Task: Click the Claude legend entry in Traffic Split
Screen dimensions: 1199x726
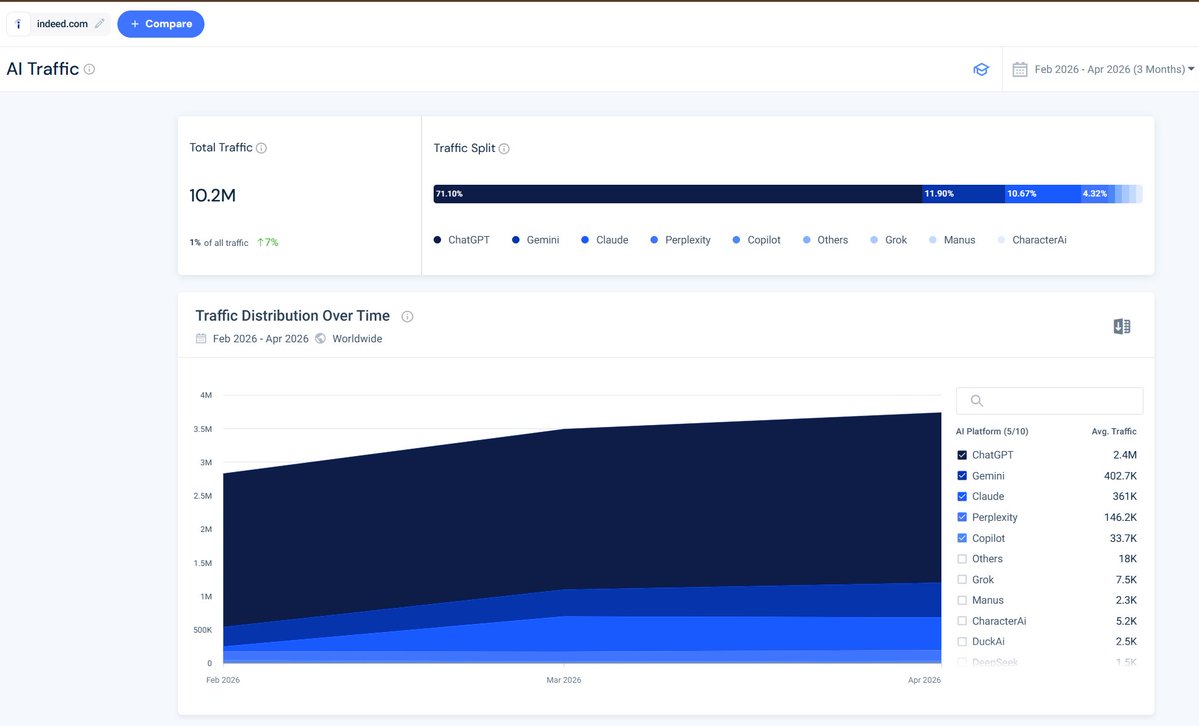Action: [x=605, y=240]
